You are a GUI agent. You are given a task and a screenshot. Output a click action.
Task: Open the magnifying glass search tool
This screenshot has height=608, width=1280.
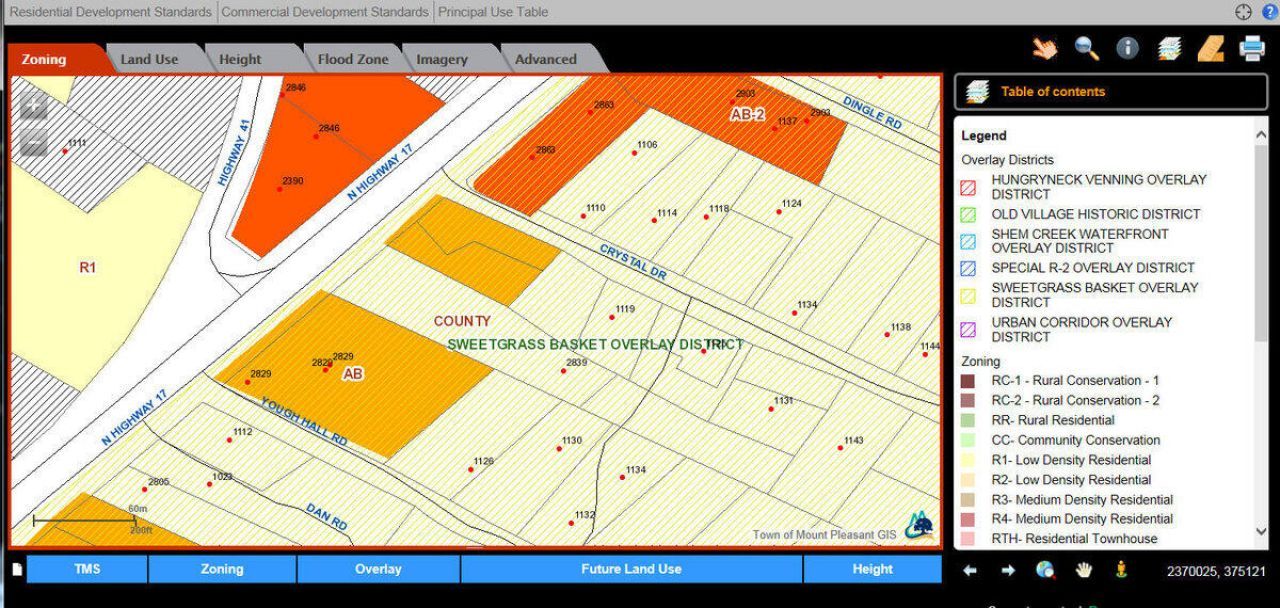pyautogui.click(x=1087, y=48)
